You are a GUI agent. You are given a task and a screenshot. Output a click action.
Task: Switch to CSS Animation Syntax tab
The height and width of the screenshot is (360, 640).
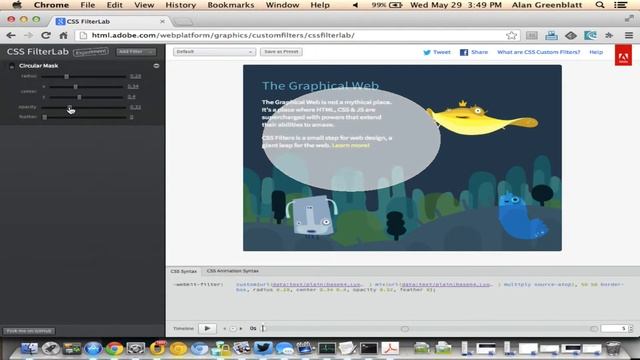click(x=233, y=271)
